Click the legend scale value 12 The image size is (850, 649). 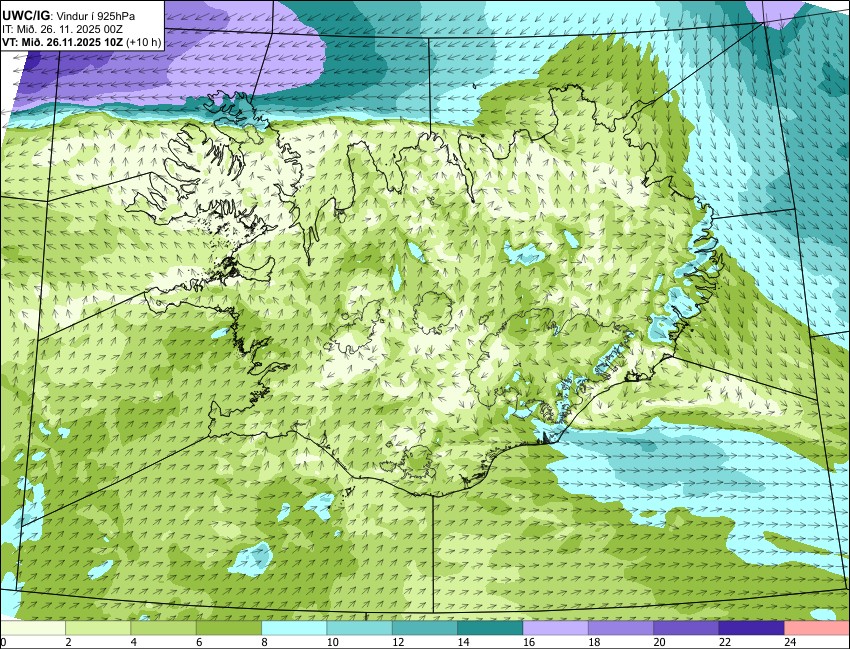click(398, 642)
